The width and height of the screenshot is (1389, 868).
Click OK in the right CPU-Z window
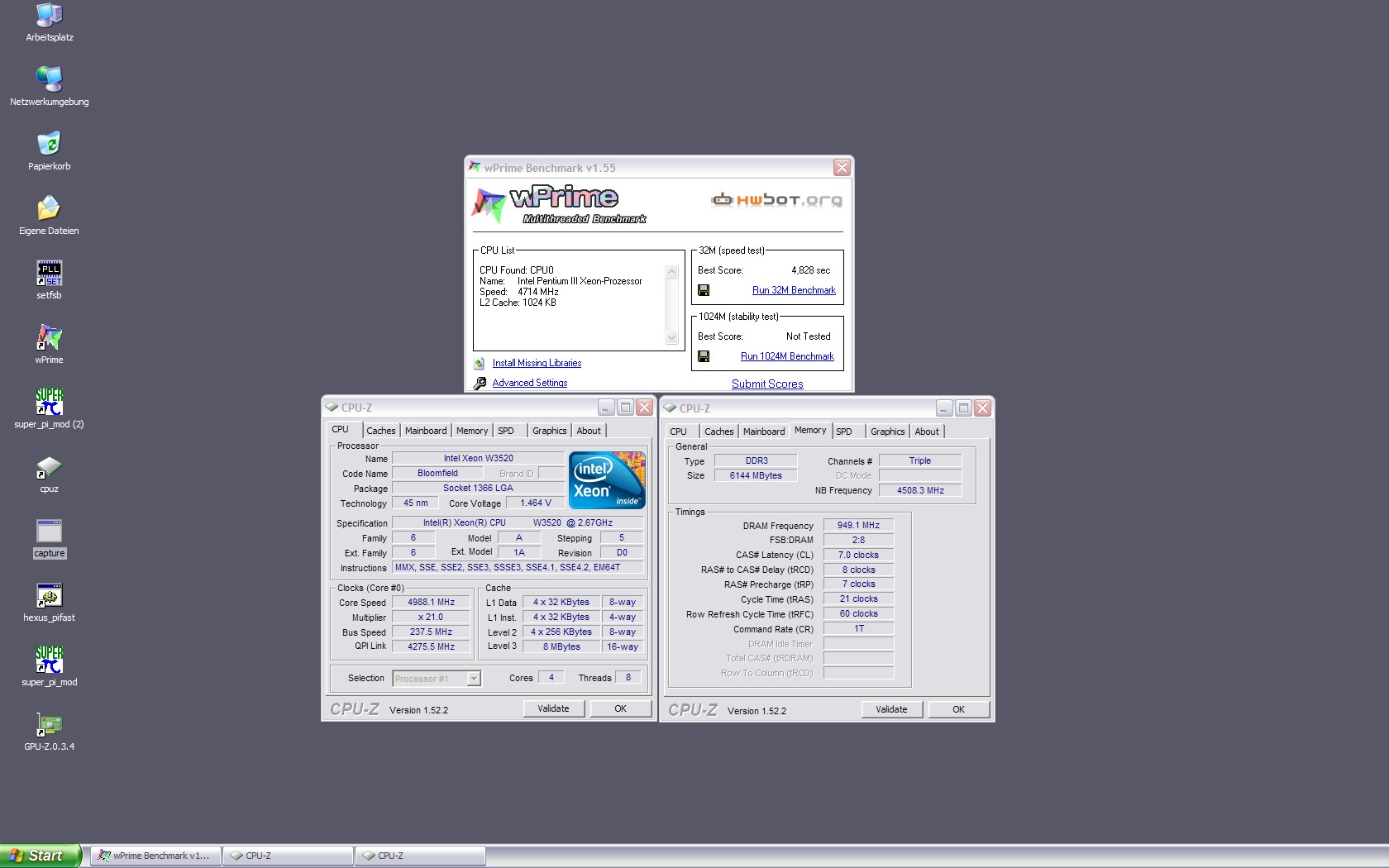click(959, 709)
